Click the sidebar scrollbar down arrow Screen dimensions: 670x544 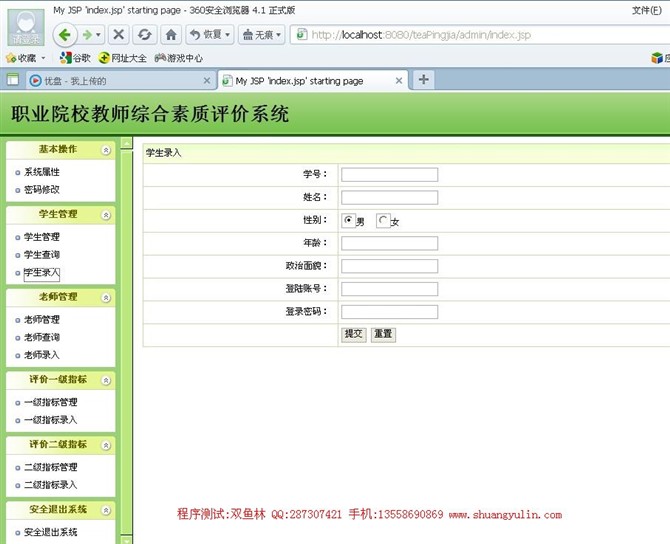point(126,540)
